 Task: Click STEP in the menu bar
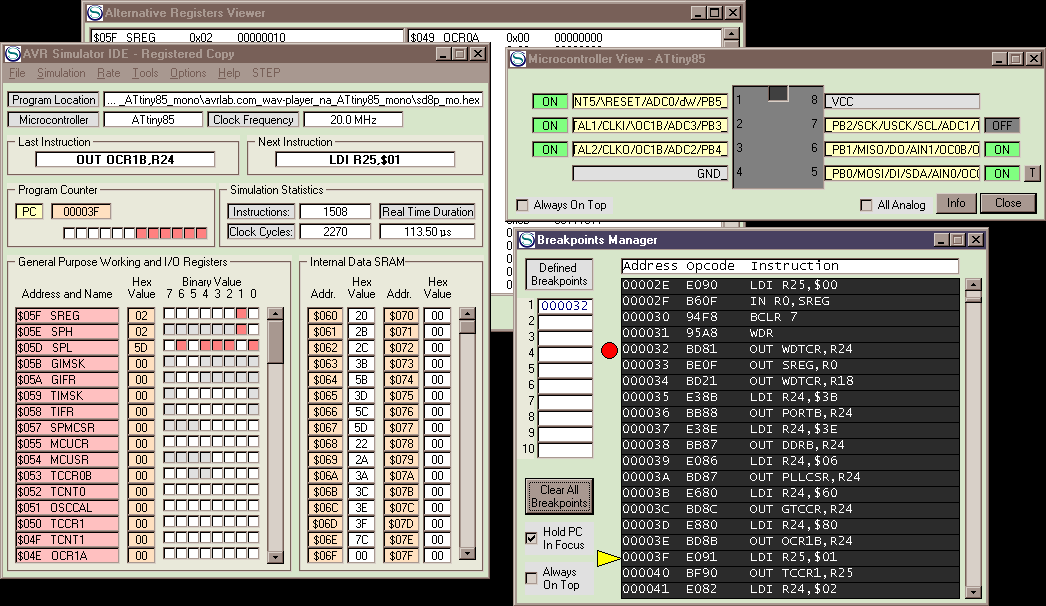pyautogui.click(x=266, y=73)
